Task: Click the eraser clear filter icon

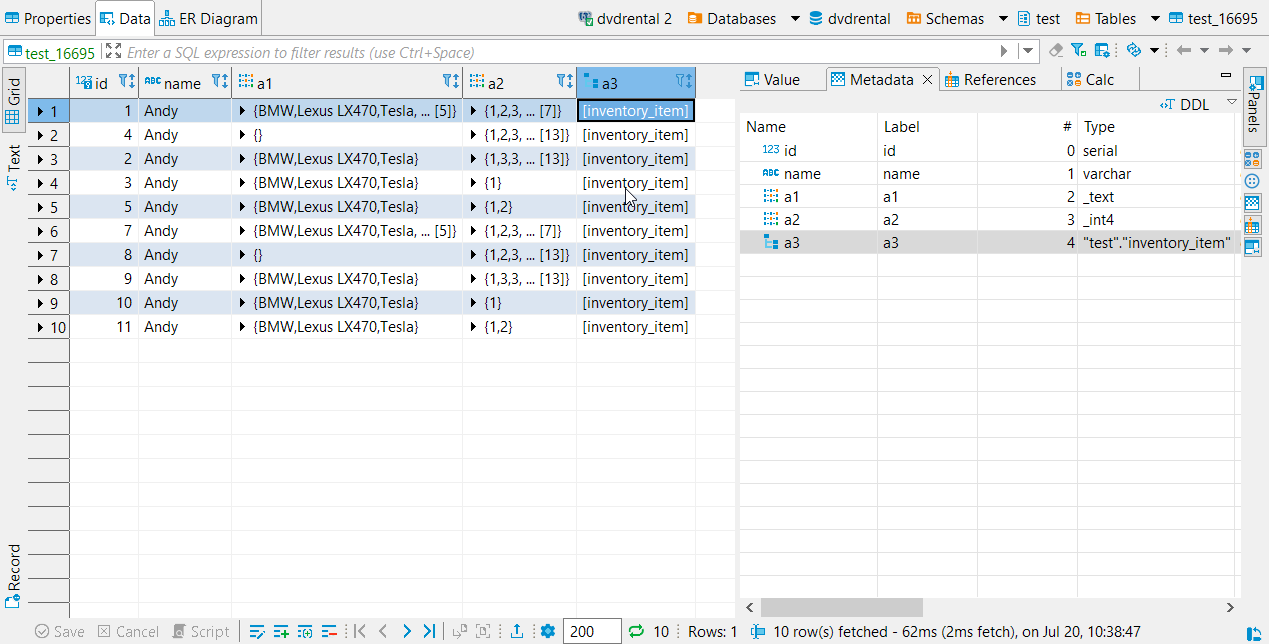Action: (1056, 50)
